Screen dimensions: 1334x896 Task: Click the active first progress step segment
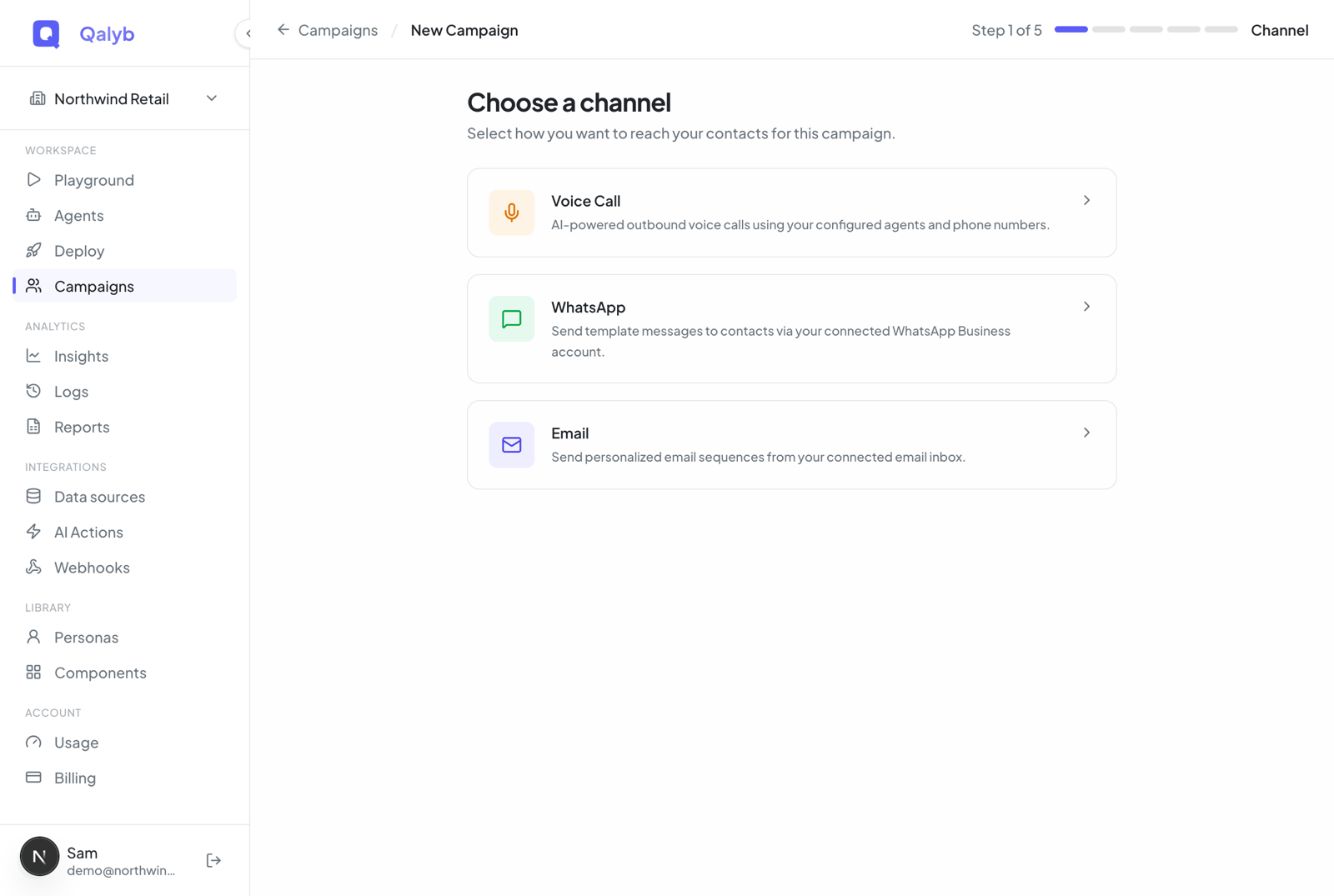click(x=1071, y=29)
